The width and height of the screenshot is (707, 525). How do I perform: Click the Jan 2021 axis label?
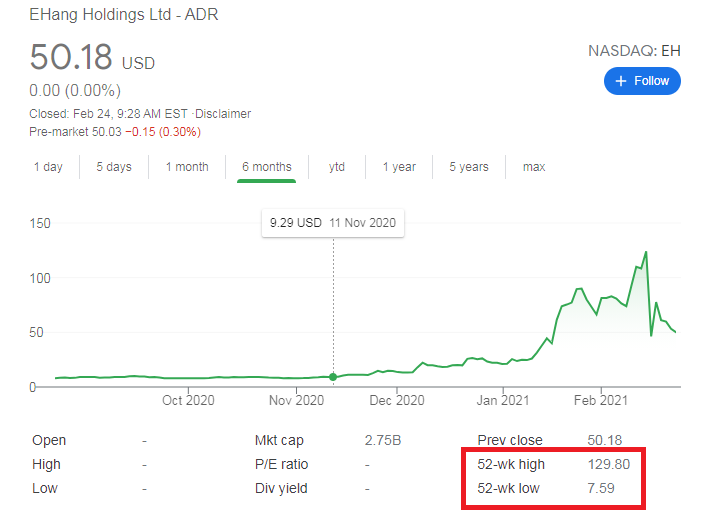pyautogui.click(x=503, y=400)
